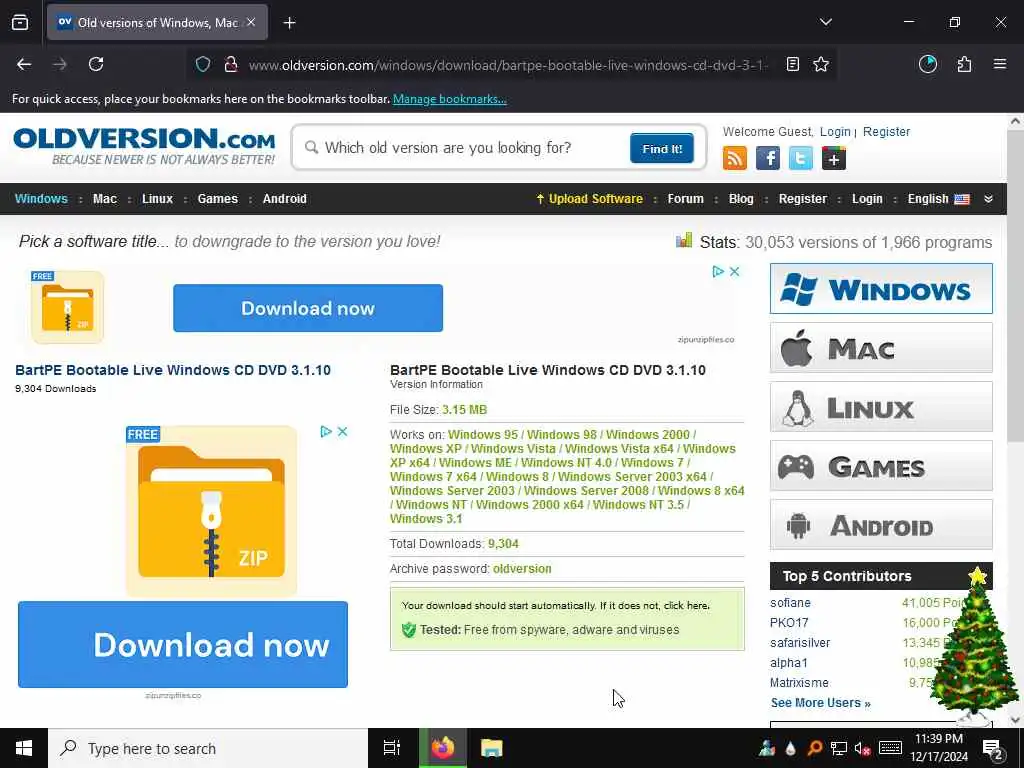Open contributor safarisilver's profile
Viewport: 1024px width, 768px height.
(800, 643)
